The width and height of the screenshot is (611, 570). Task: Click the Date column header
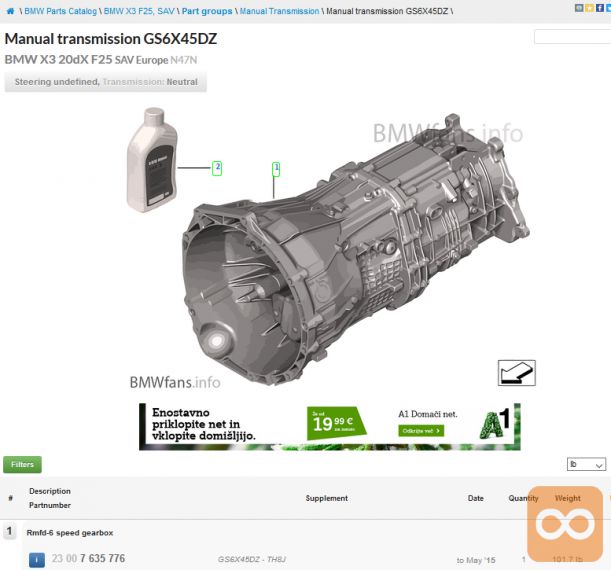point(475,498)
